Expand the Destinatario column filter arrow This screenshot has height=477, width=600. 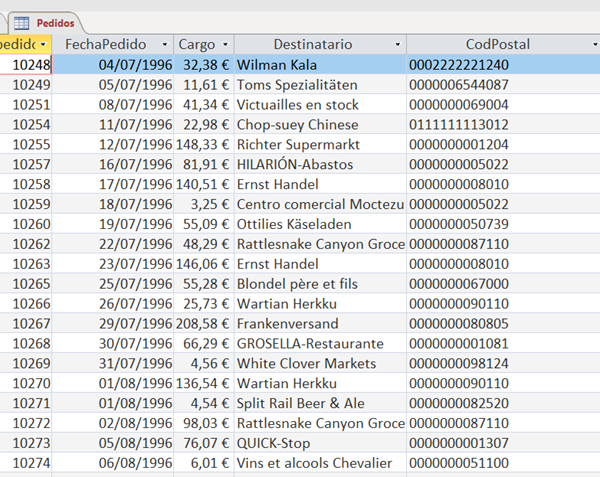pos(399,45)
